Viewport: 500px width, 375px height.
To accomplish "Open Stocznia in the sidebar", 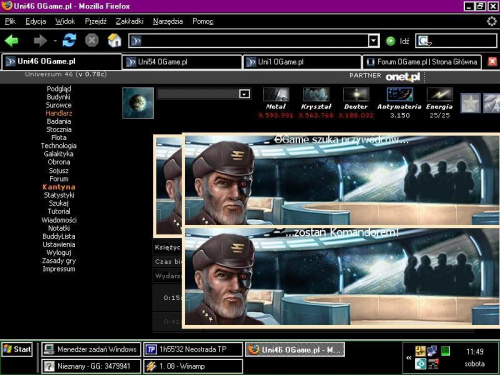I will tap(59, 129).
